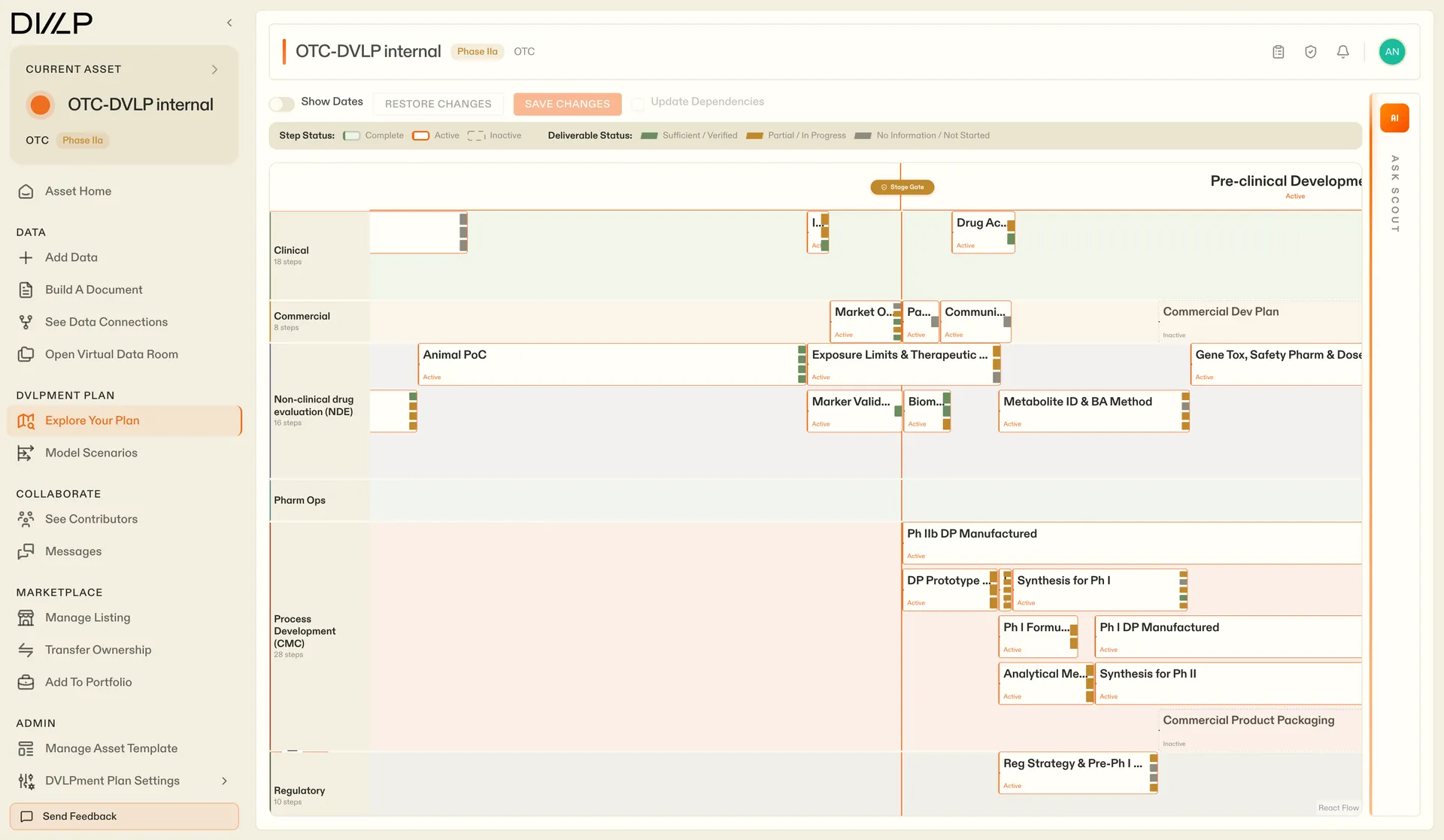Select the Gene Tox, Safety Pharm step
Viewport: 1444px width, 840px height.
tap(1277, 365)
